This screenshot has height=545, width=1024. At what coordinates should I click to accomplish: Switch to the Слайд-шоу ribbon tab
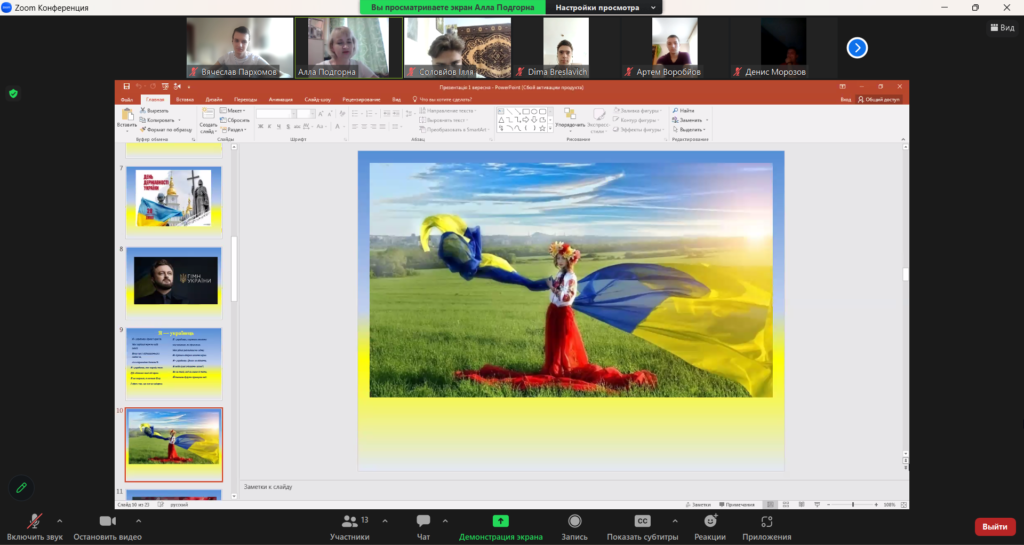pos(317,100)
